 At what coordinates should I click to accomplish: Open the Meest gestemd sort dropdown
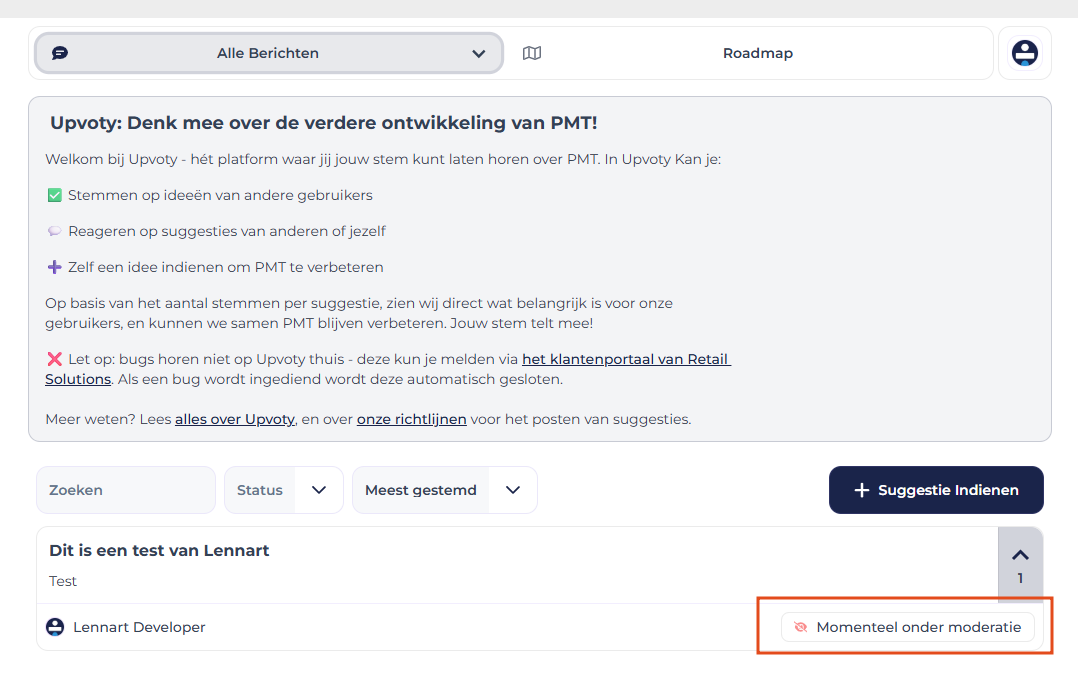pyautogui.click(x=444, y=490)
